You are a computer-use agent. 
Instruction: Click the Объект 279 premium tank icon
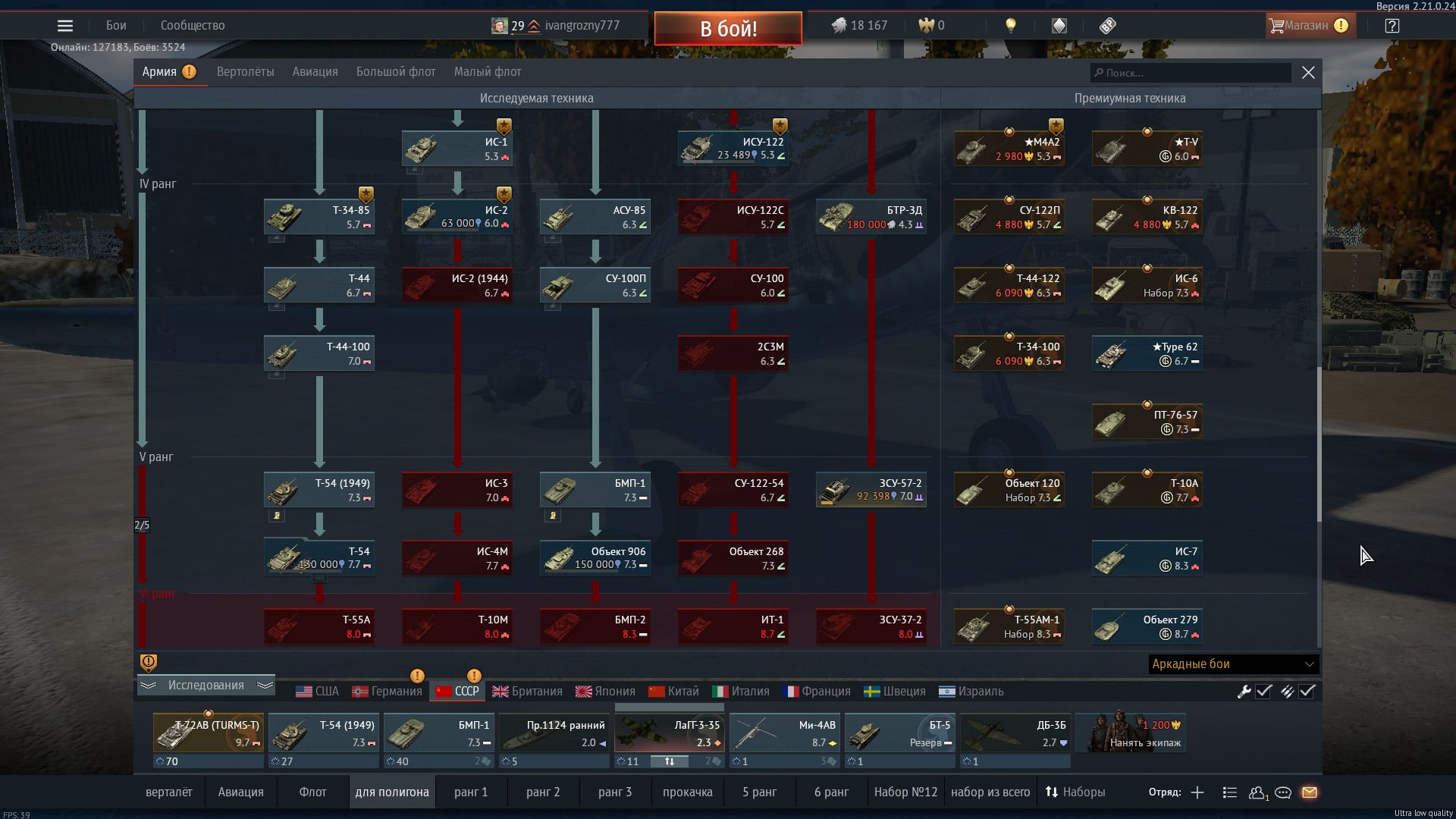click(1109, 627)
